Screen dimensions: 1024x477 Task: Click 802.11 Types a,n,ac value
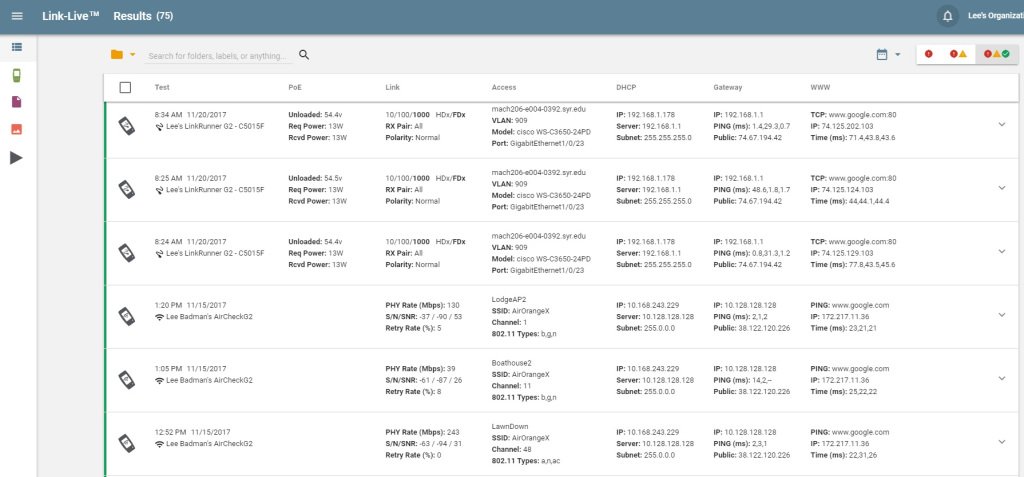(526, 461)
